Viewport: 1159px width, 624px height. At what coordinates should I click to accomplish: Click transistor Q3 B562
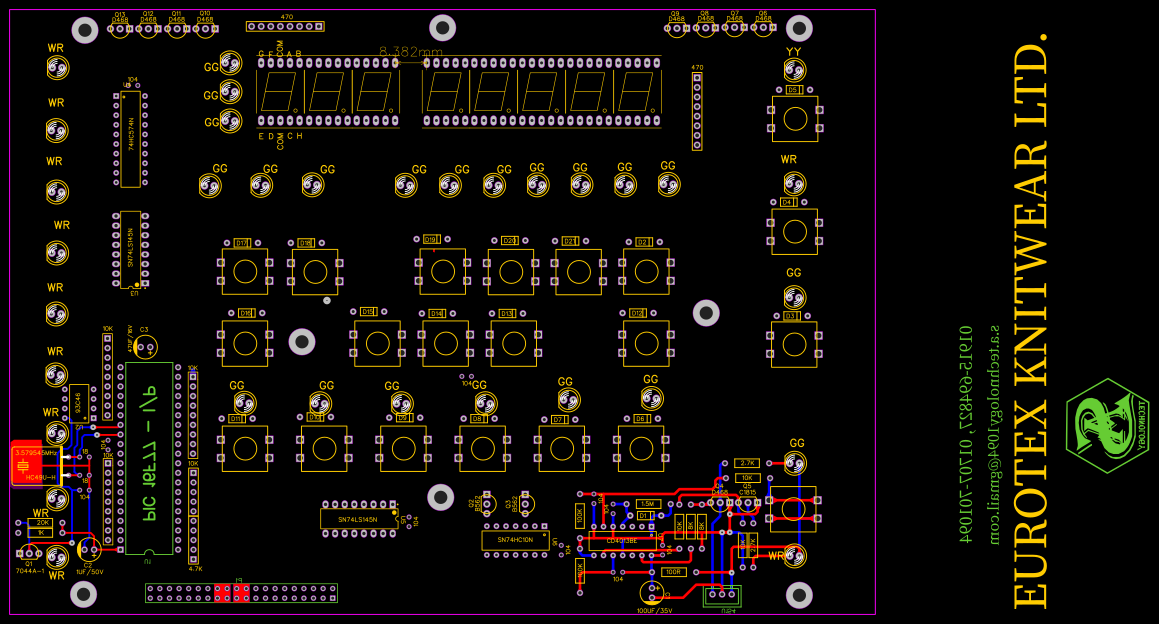526,503
